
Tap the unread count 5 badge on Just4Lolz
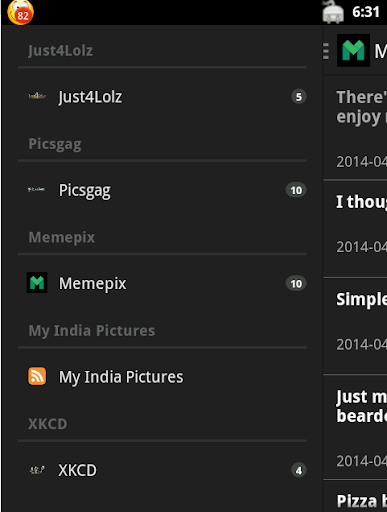click(x=299, y=97)
